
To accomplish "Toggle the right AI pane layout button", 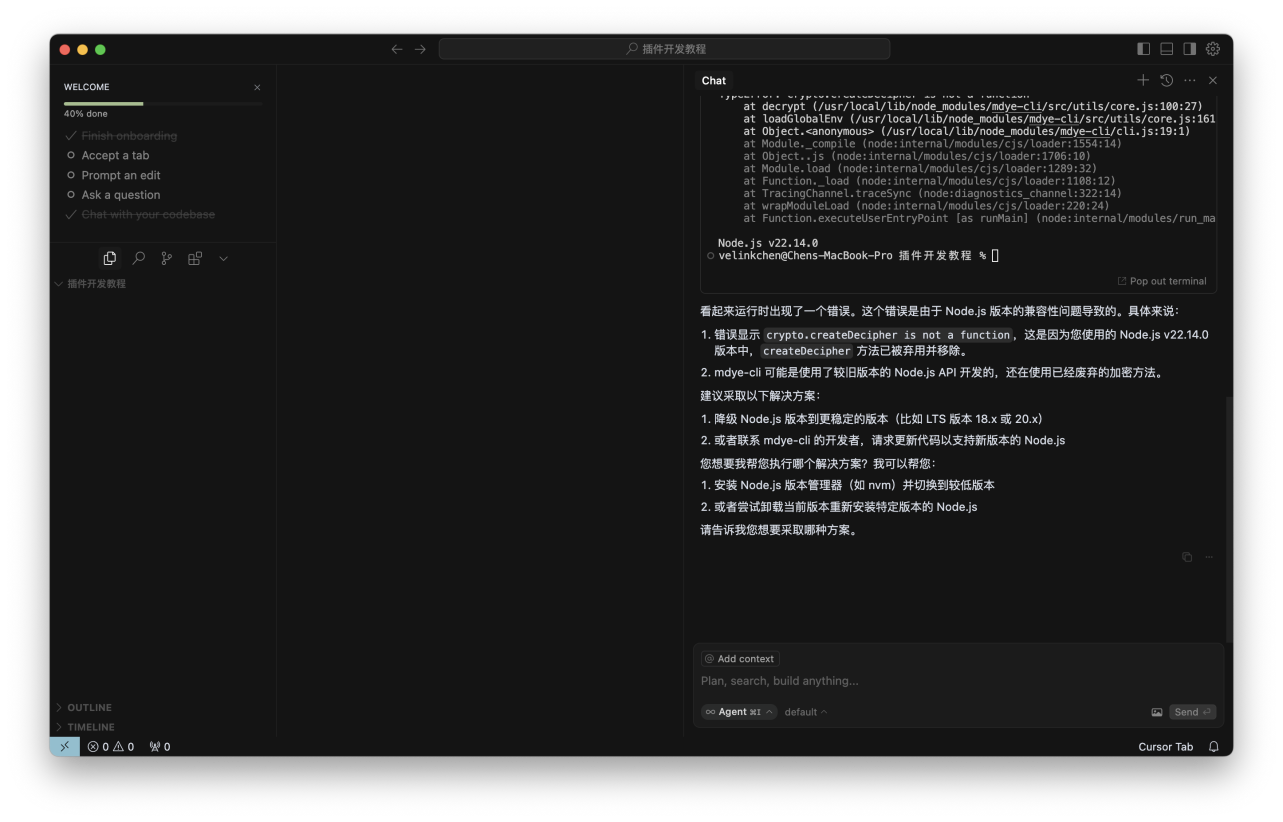I will [x=1190, y=49].
